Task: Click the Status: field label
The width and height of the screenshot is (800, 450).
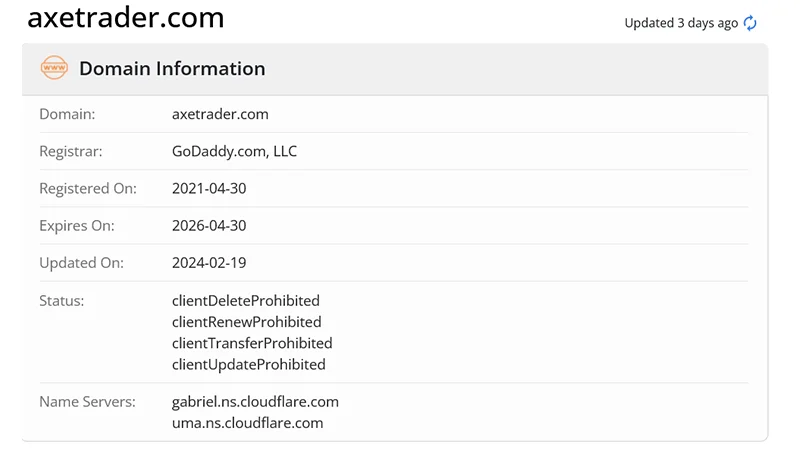Action: click(x=62, y=300)
